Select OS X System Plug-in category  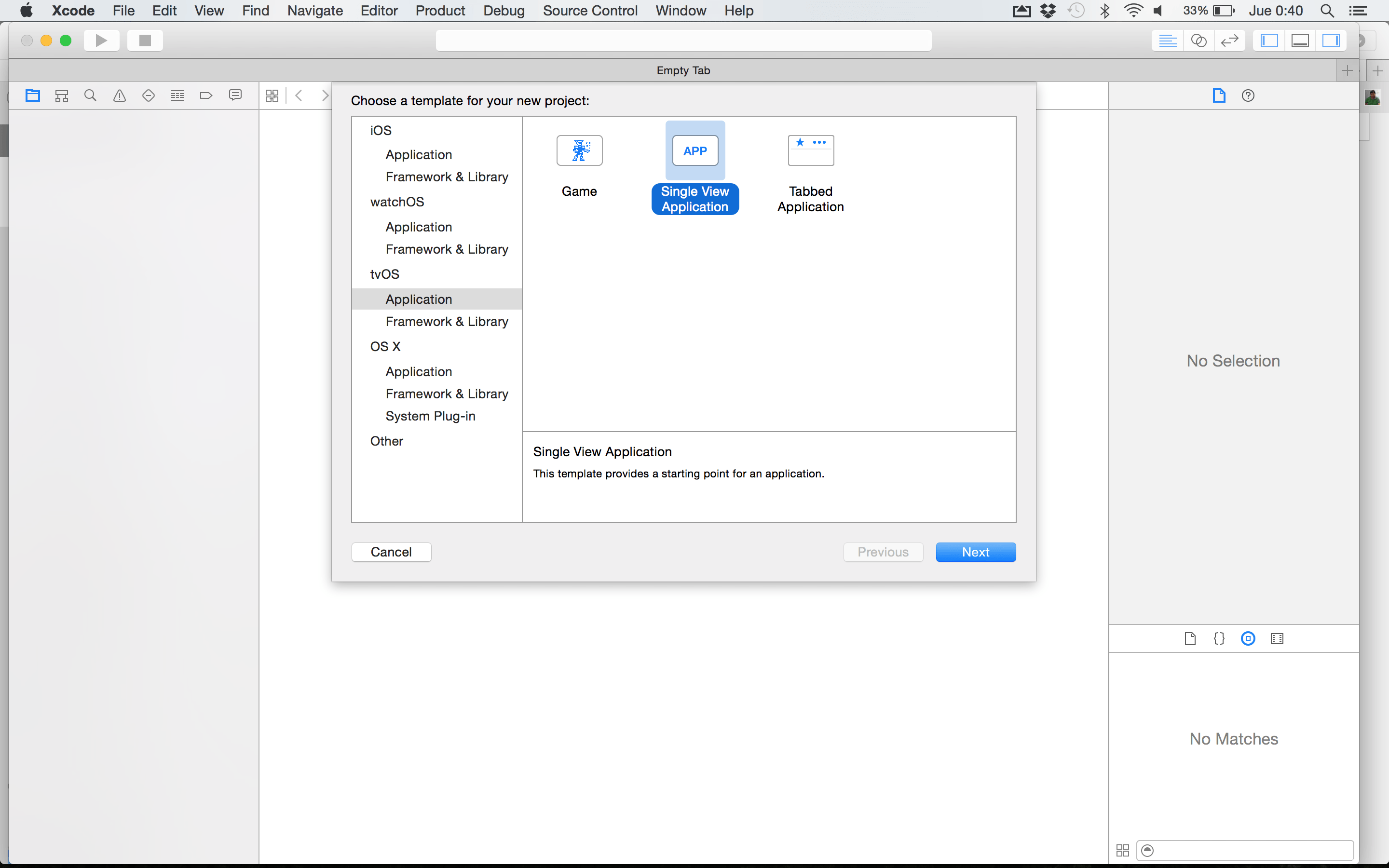430,416
